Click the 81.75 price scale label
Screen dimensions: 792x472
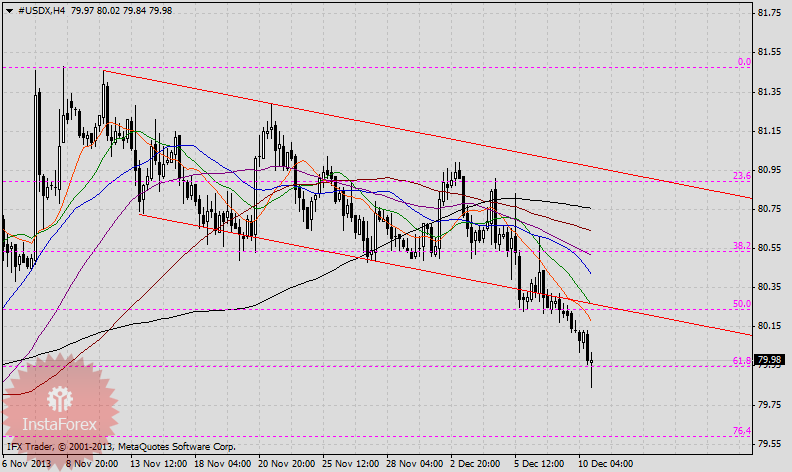point(770,13)
